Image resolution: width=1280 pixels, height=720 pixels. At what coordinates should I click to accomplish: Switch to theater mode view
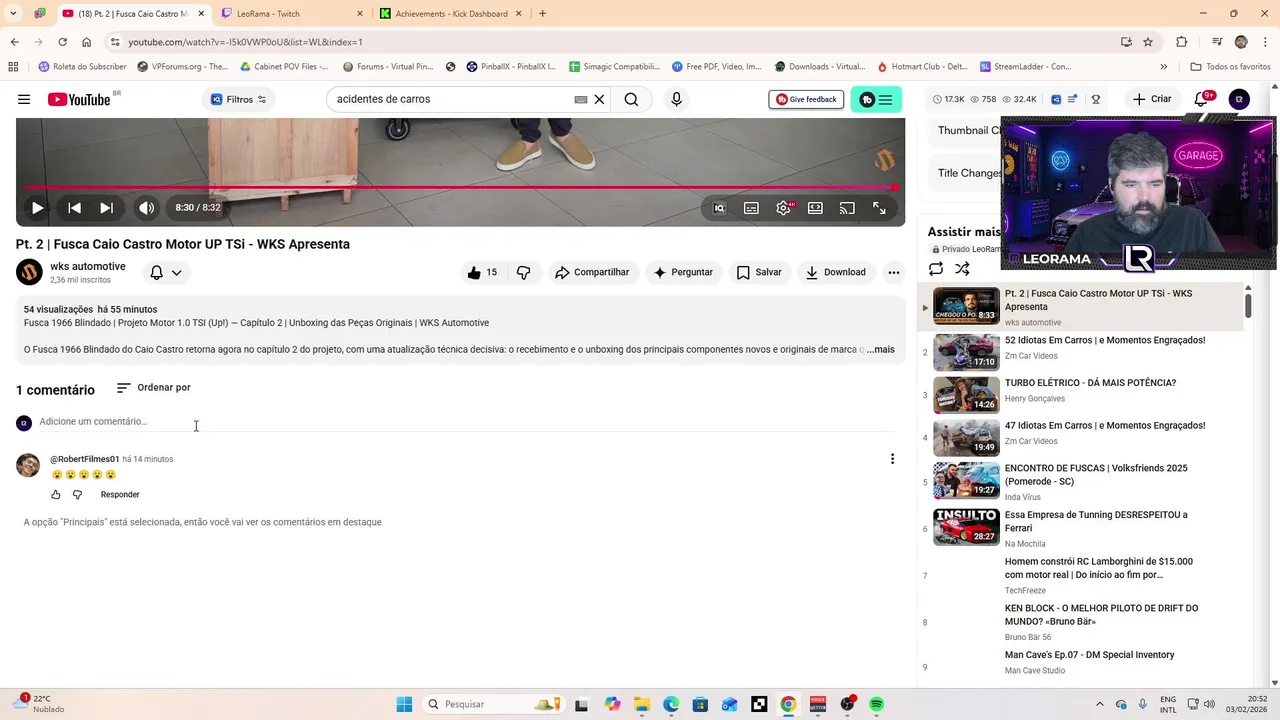pyautogui.click(x=815, y=208)
